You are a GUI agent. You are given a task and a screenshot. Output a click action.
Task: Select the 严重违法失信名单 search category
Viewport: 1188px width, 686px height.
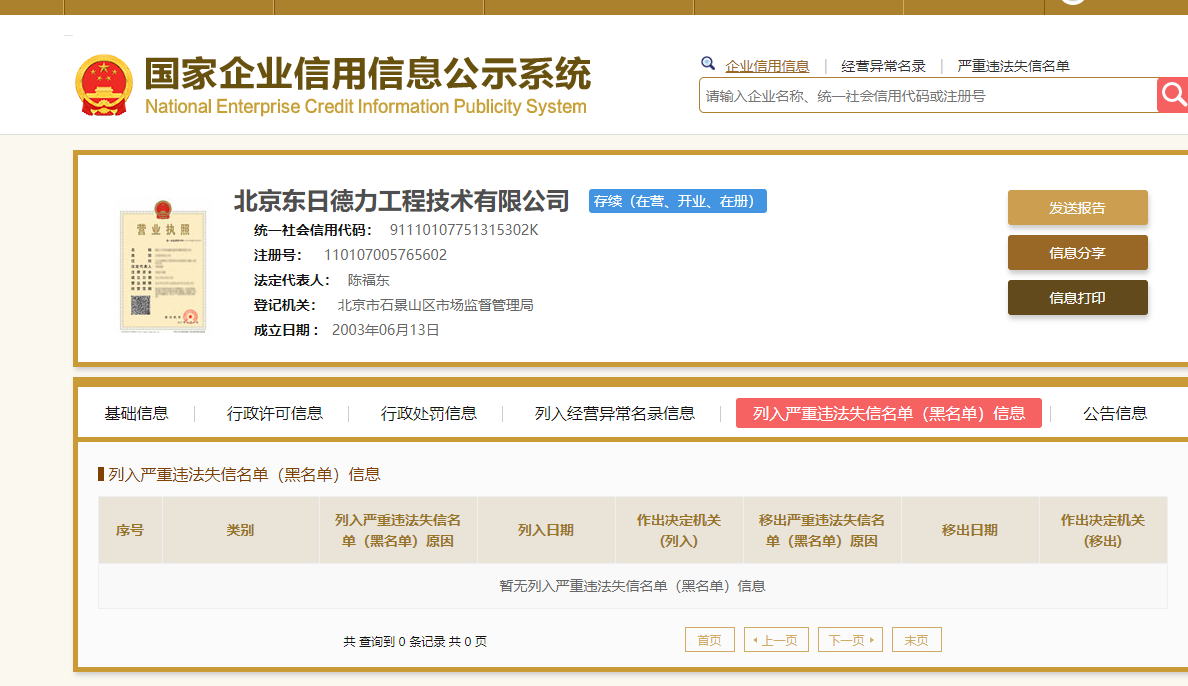pyautogui.click(x=1013, y=66)
